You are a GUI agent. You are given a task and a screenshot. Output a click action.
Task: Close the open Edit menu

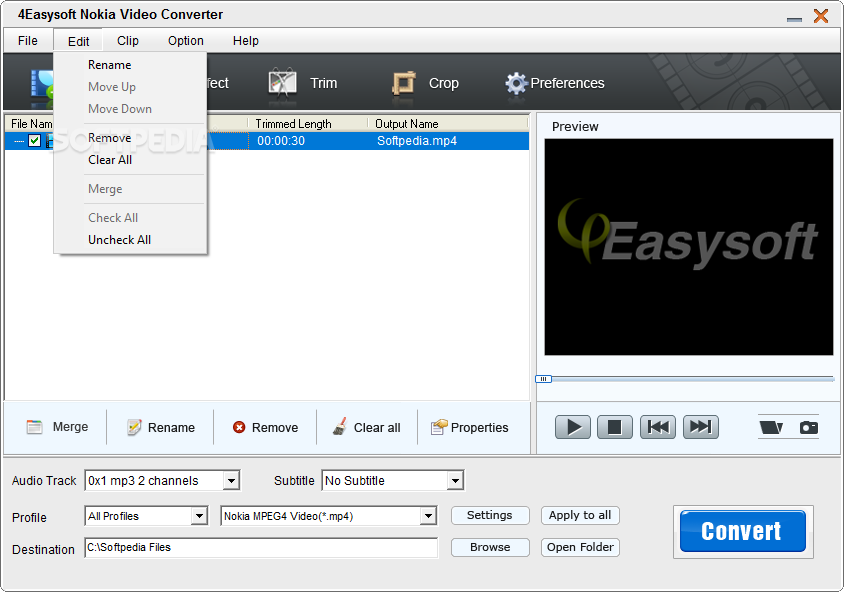click(79, 41)
